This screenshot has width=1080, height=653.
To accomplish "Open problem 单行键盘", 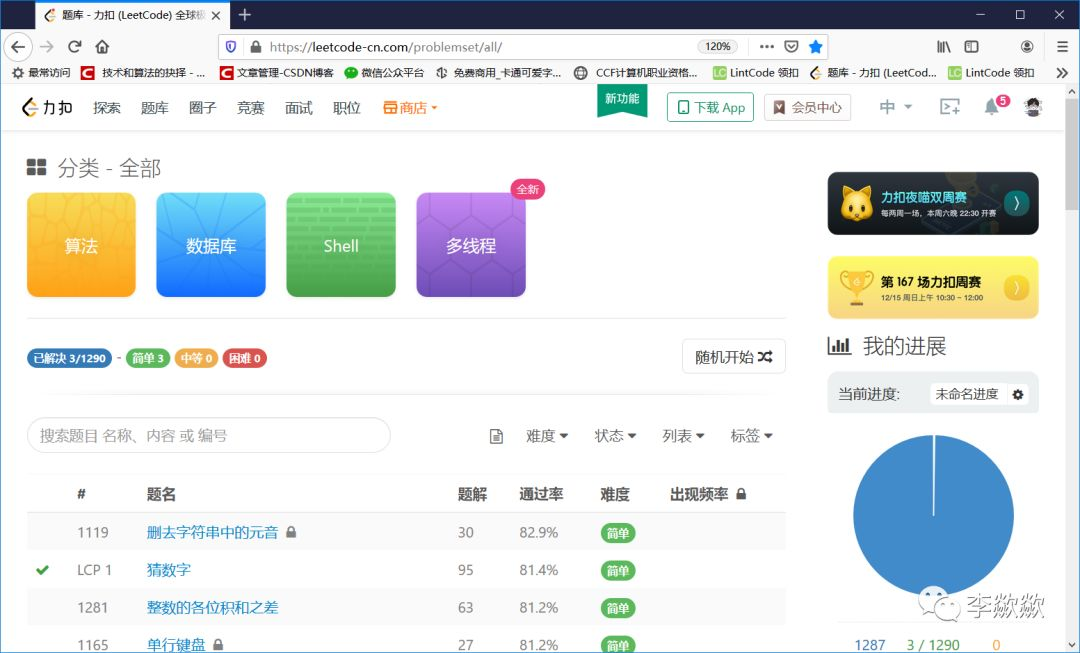I will click(176, 645).
